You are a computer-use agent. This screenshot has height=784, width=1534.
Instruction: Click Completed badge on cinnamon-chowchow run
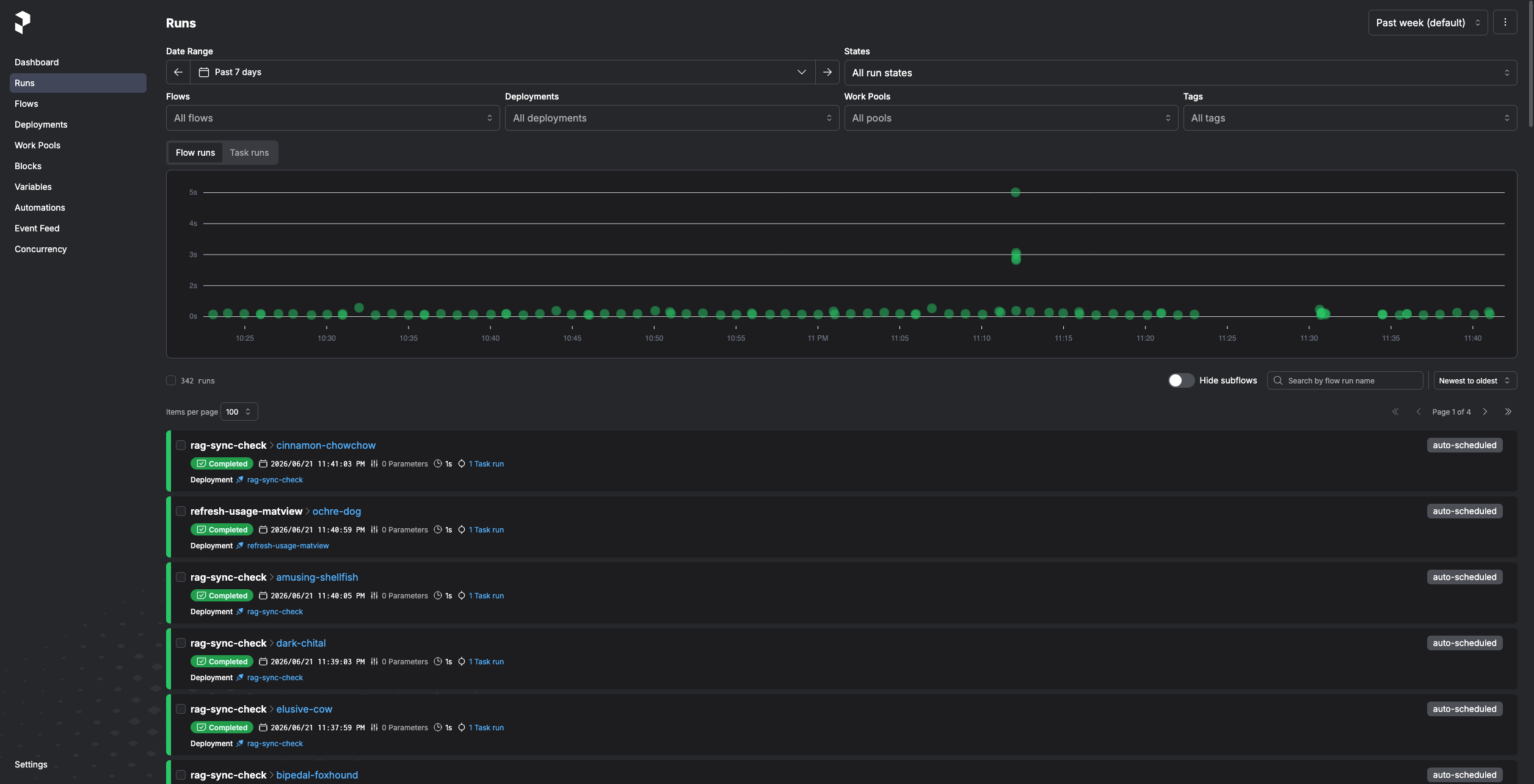[222, 463]
